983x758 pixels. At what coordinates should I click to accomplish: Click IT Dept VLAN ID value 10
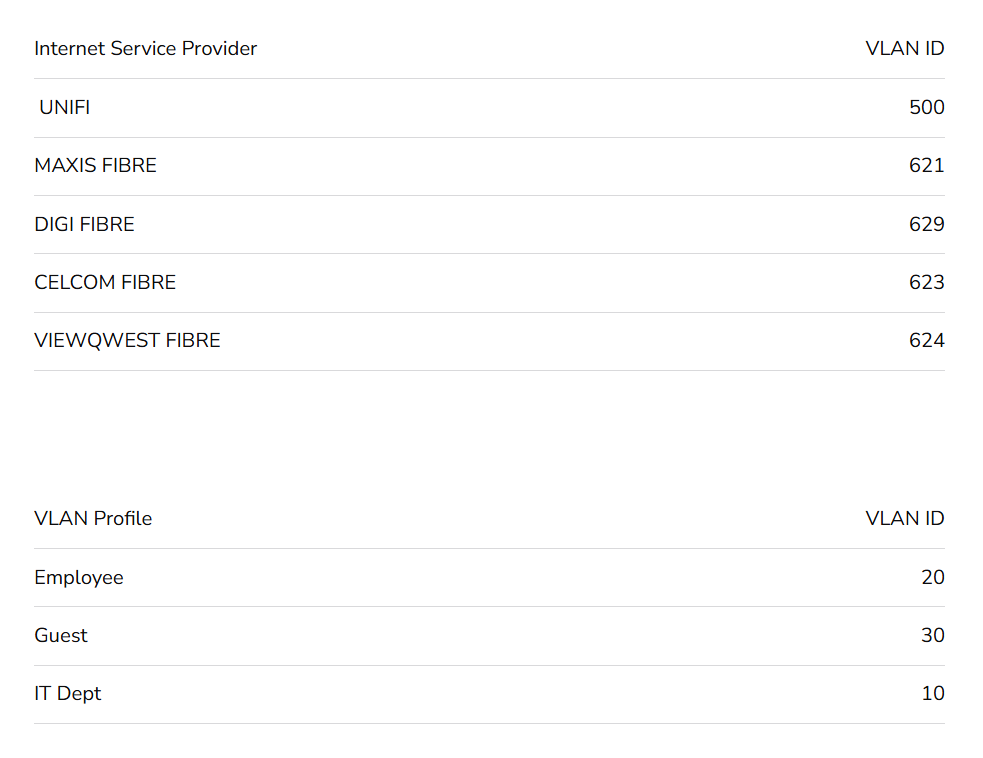(932, 694)
